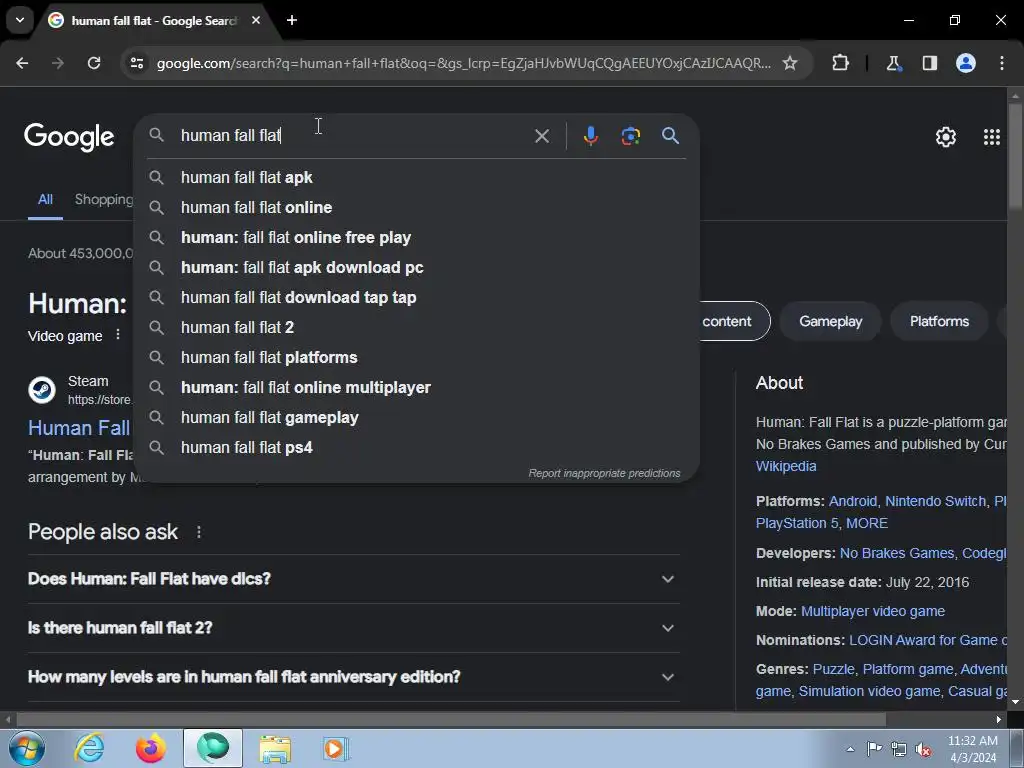Screen dimensions: 1024x768
Task: Open more options beside Video game
Action: pos(118,335)
